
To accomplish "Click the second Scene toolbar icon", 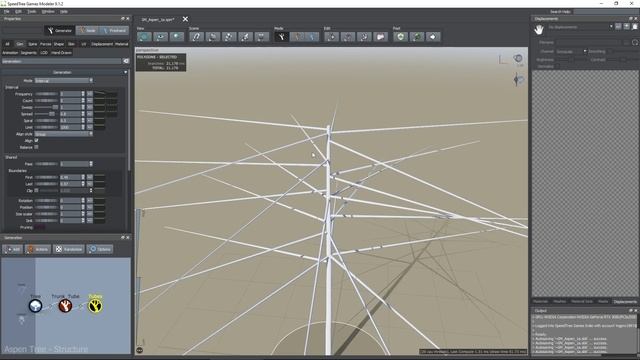I will [213, 37].
